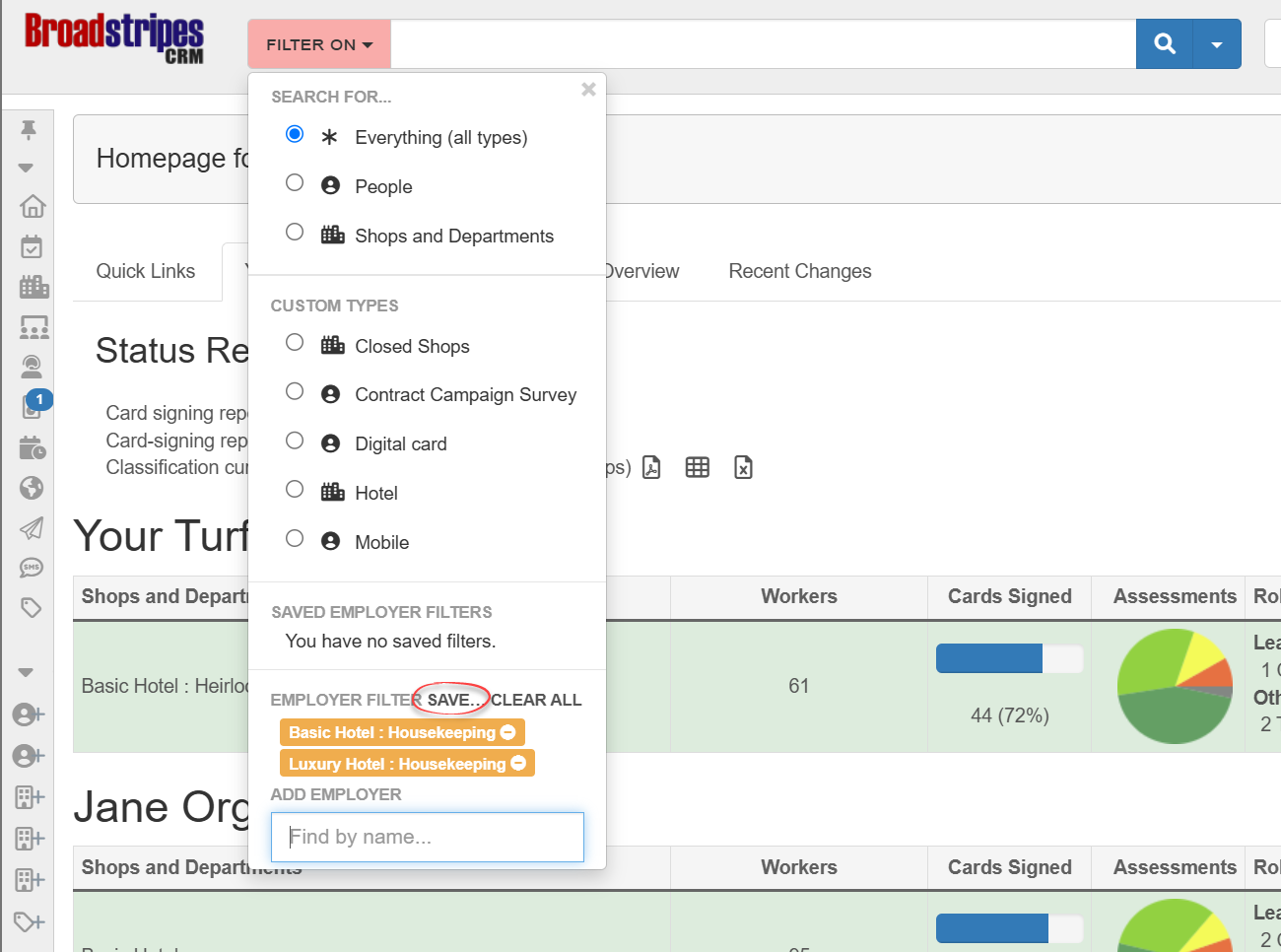
Task: Click the second add building sidebar icon
Action: coord(30,839)
